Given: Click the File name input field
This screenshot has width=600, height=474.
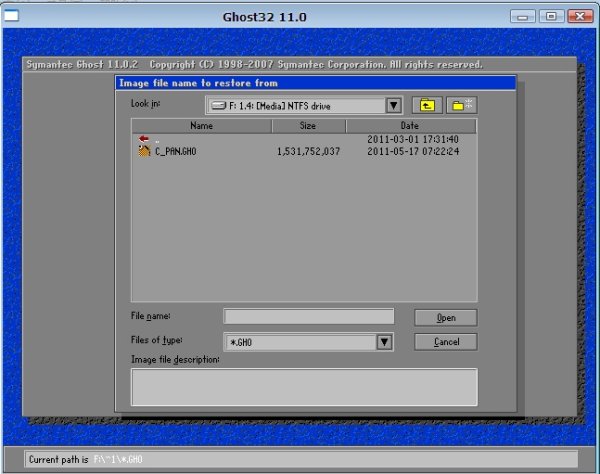Looking at the screenshot, I should point(308,317).
